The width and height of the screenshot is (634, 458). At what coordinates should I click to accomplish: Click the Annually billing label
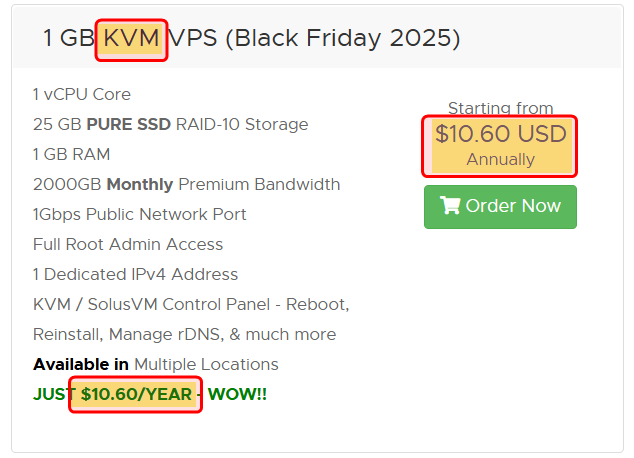coord(500,160)
